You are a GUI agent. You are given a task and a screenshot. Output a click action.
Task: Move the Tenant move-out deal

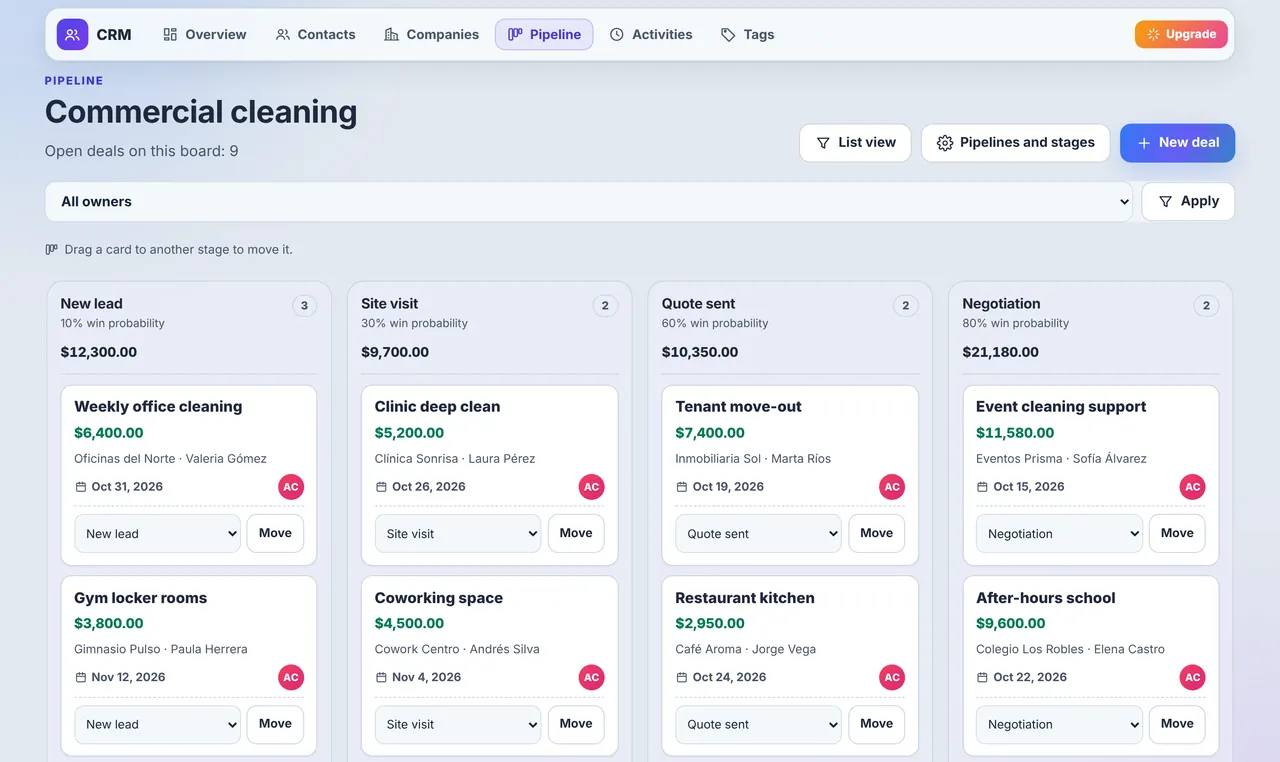pos(877,533)
